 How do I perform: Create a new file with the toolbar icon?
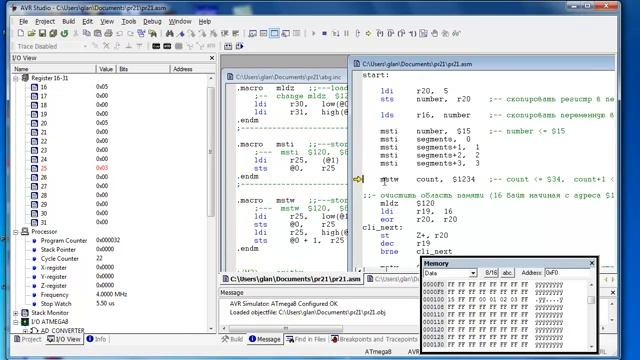(x=20, y=33)
